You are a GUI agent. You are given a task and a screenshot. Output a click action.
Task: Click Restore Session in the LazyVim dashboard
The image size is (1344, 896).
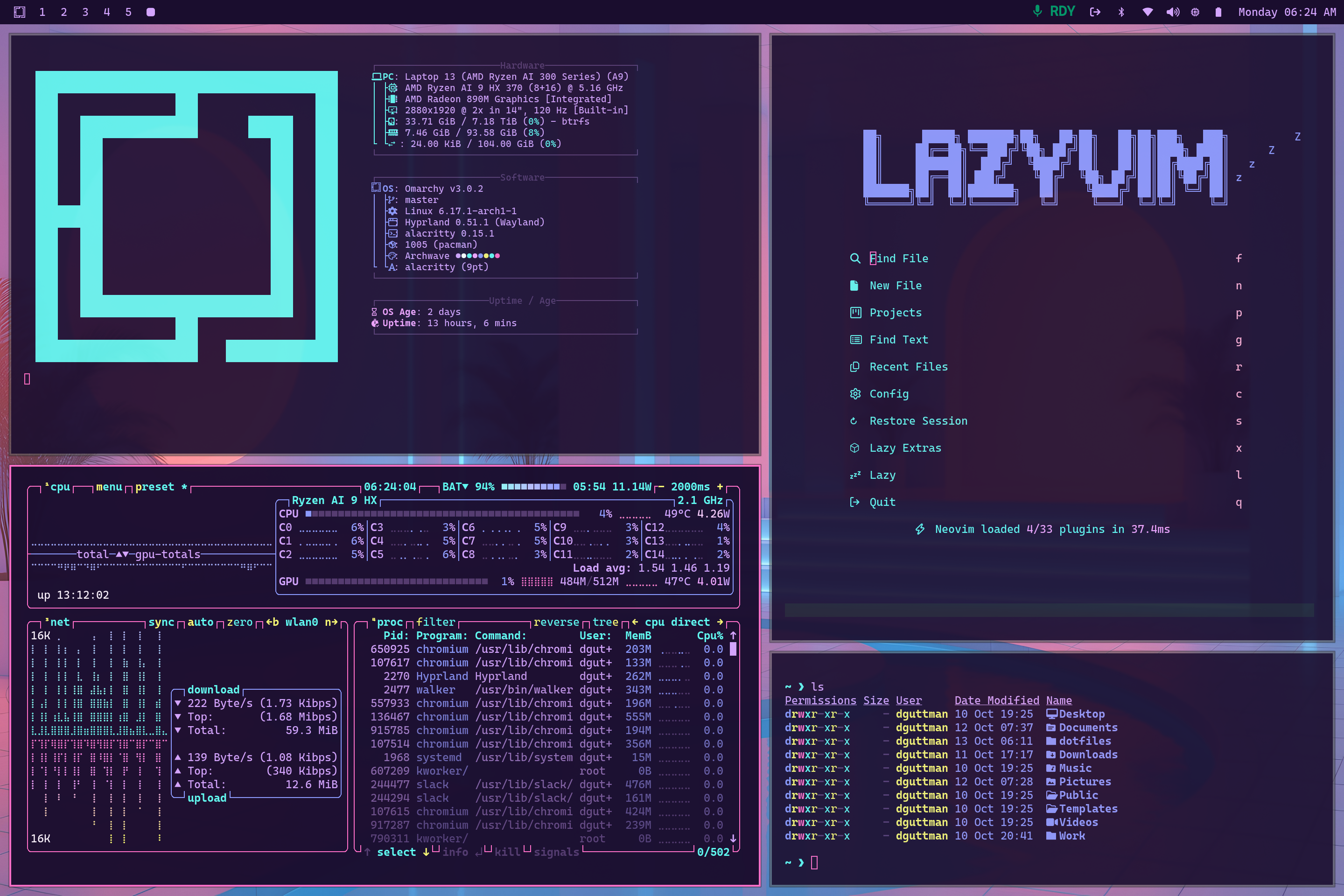pyautogui.click(x=918, y=421)
